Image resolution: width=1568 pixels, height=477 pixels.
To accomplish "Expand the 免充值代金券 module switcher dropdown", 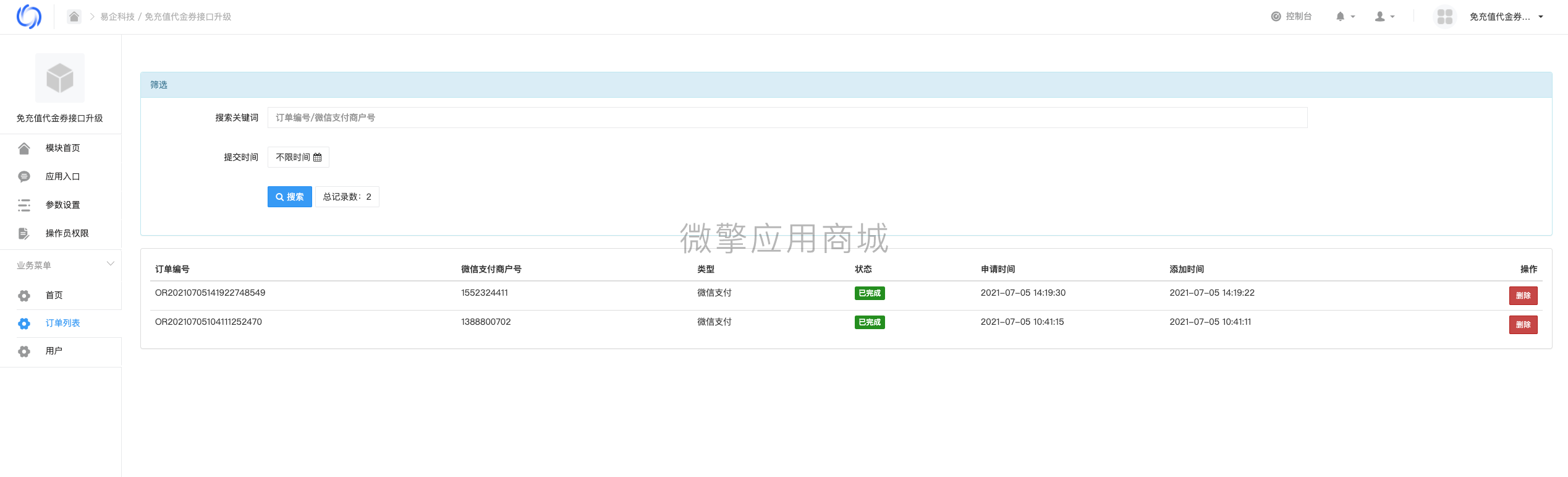I will point(1507,17).
